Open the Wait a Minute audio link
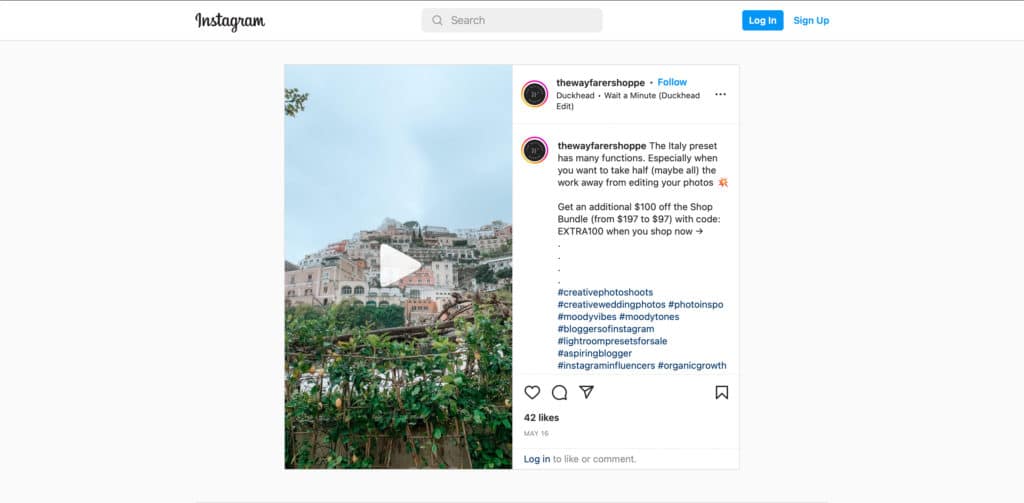 point(628,101)
